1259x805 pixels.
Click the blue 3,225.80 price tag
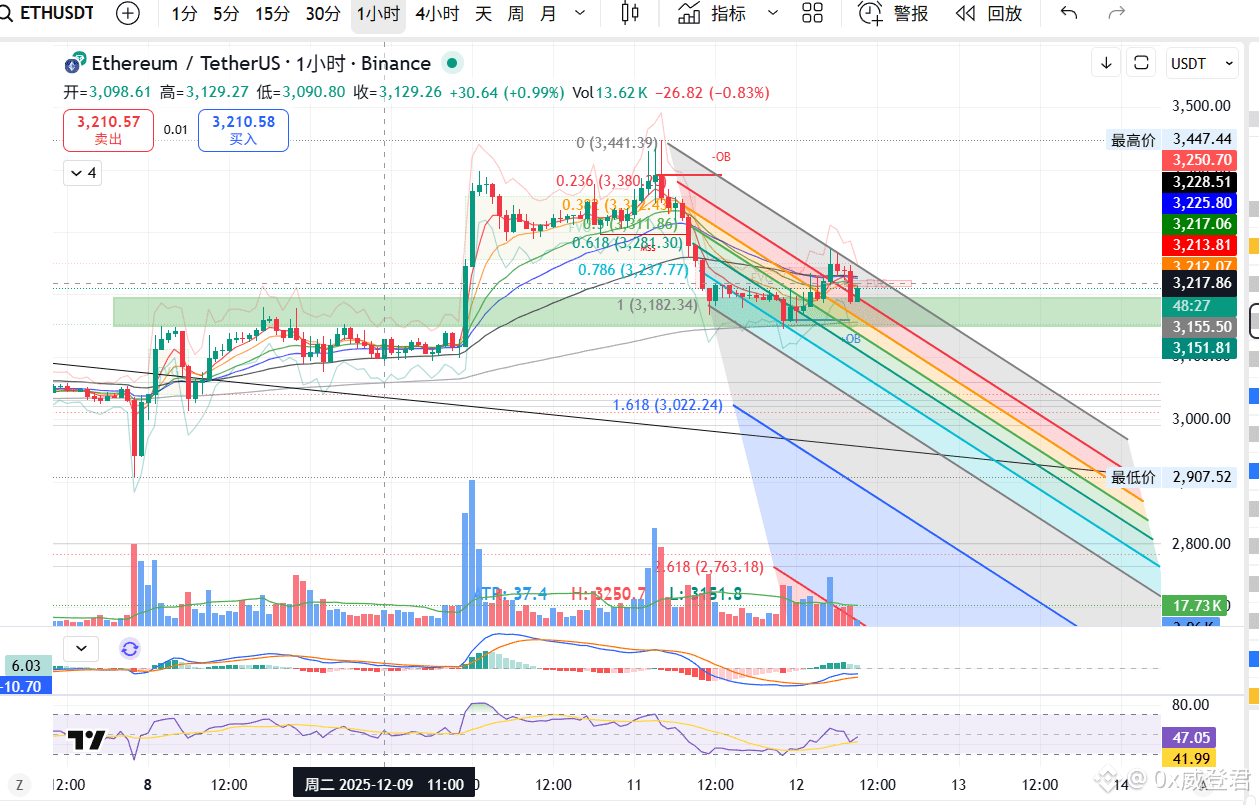click(1198, 202)
